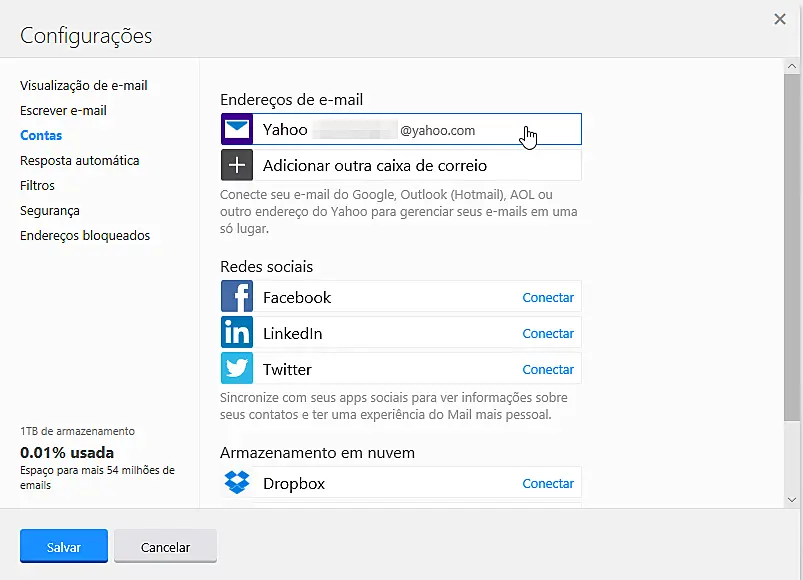Viewport: 803px width, 580px height.
Task: Select Escrever e-mail in sidebar
Action: (63, 111)
